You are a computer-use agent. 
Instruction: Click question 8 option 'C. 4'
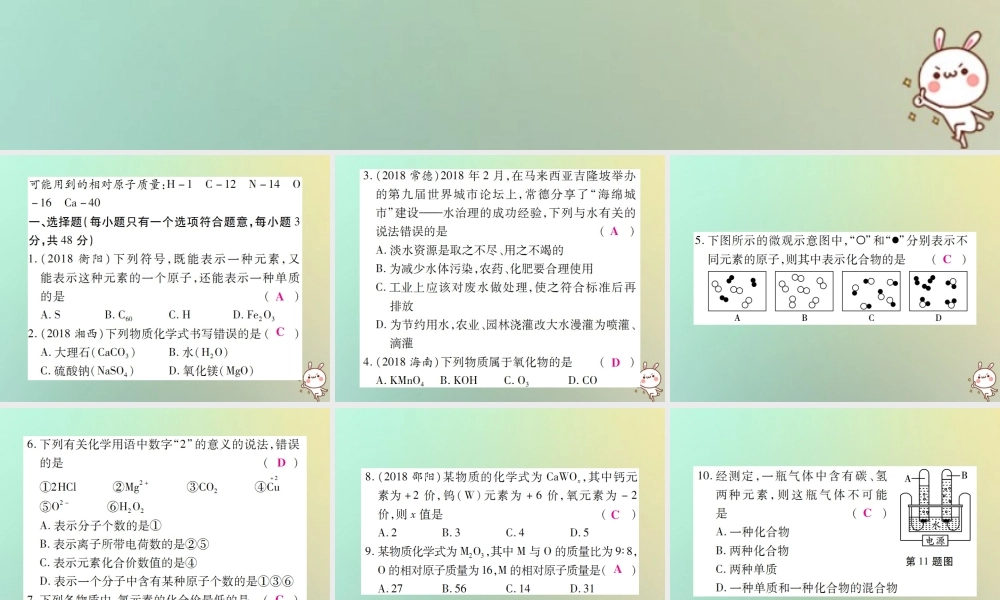(515, 532)
